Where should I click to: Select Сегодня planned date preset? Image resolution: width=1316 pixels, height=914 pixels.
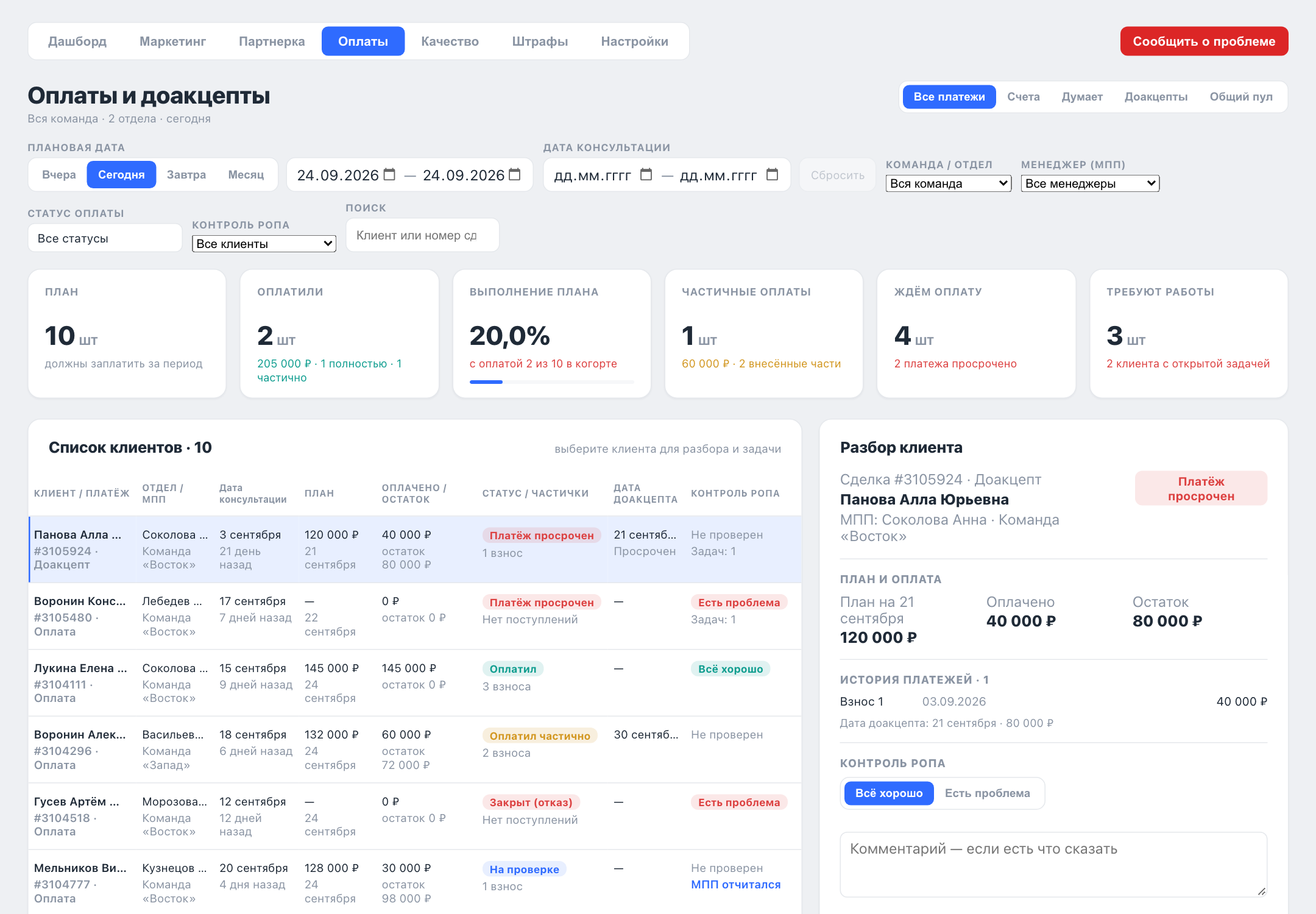click(121, 175)
